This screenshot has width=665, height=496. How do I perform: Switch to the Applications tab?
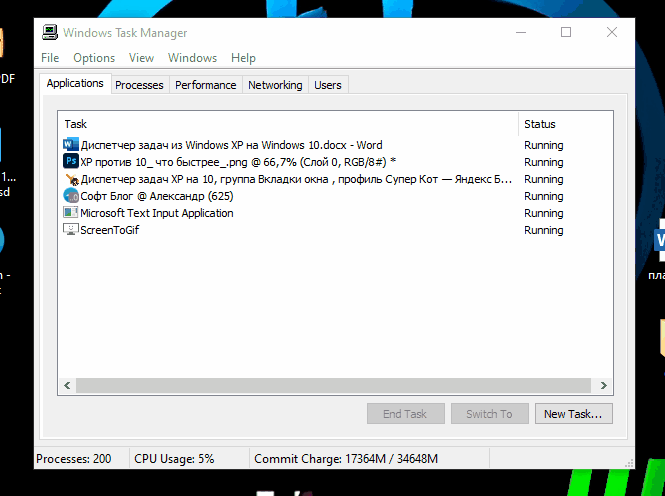75,84
